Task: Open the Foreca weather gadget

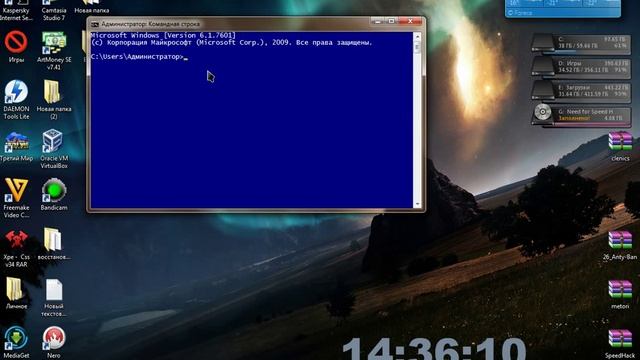Action: 563,8
